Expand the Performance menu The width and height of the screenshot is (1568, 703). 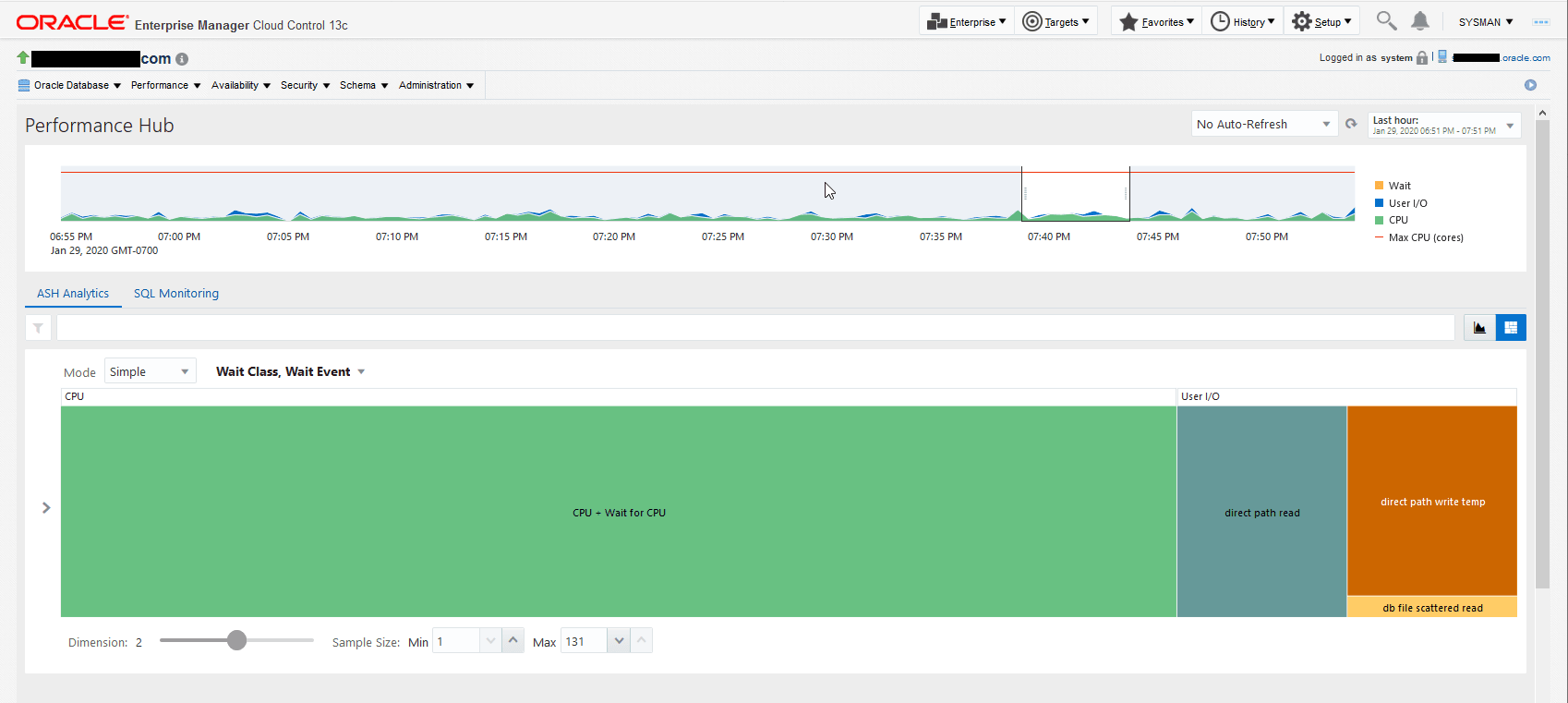pos(166,85)
